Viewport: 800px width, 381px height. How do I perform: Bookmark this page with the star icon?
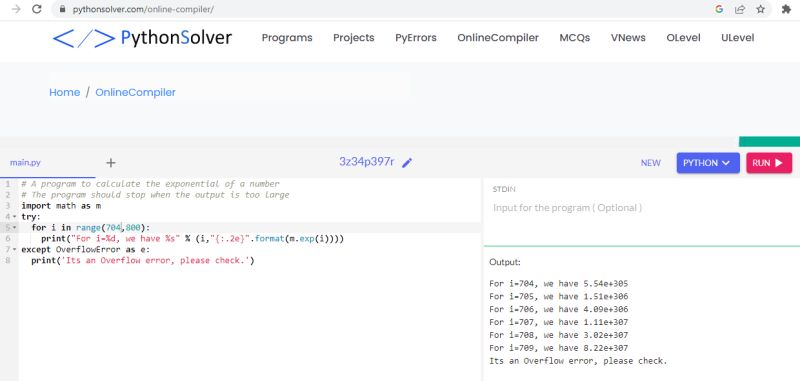pos(761,9)
